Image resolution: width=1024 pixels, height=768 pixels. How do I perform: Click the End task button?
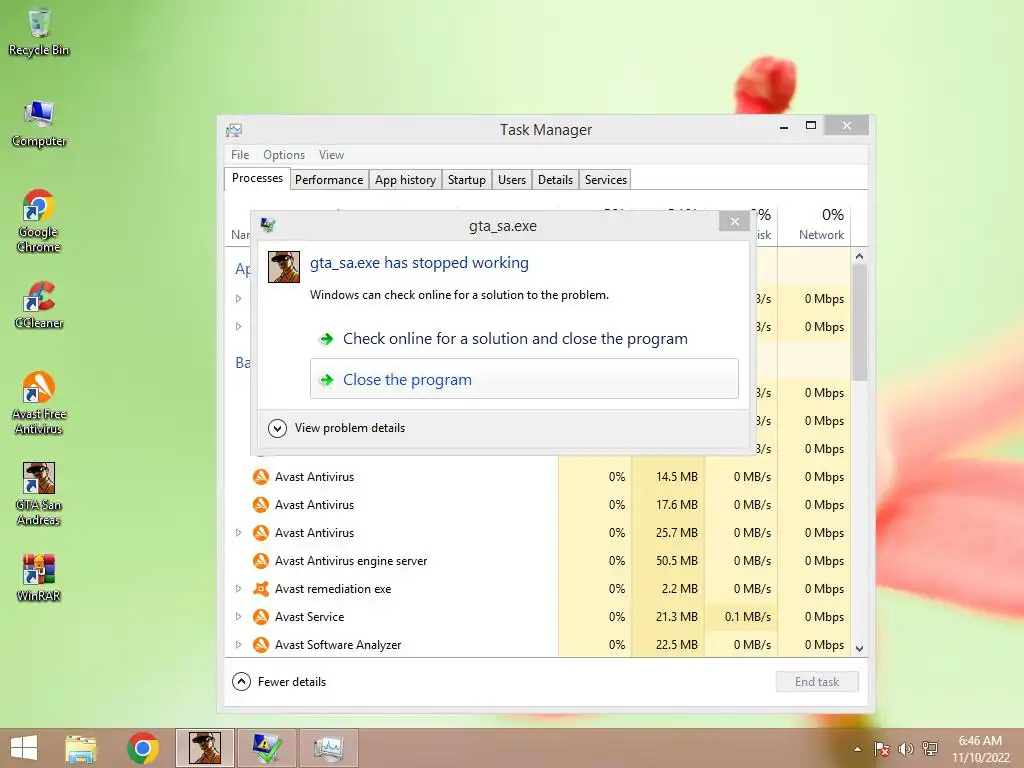tap(817, 682)
